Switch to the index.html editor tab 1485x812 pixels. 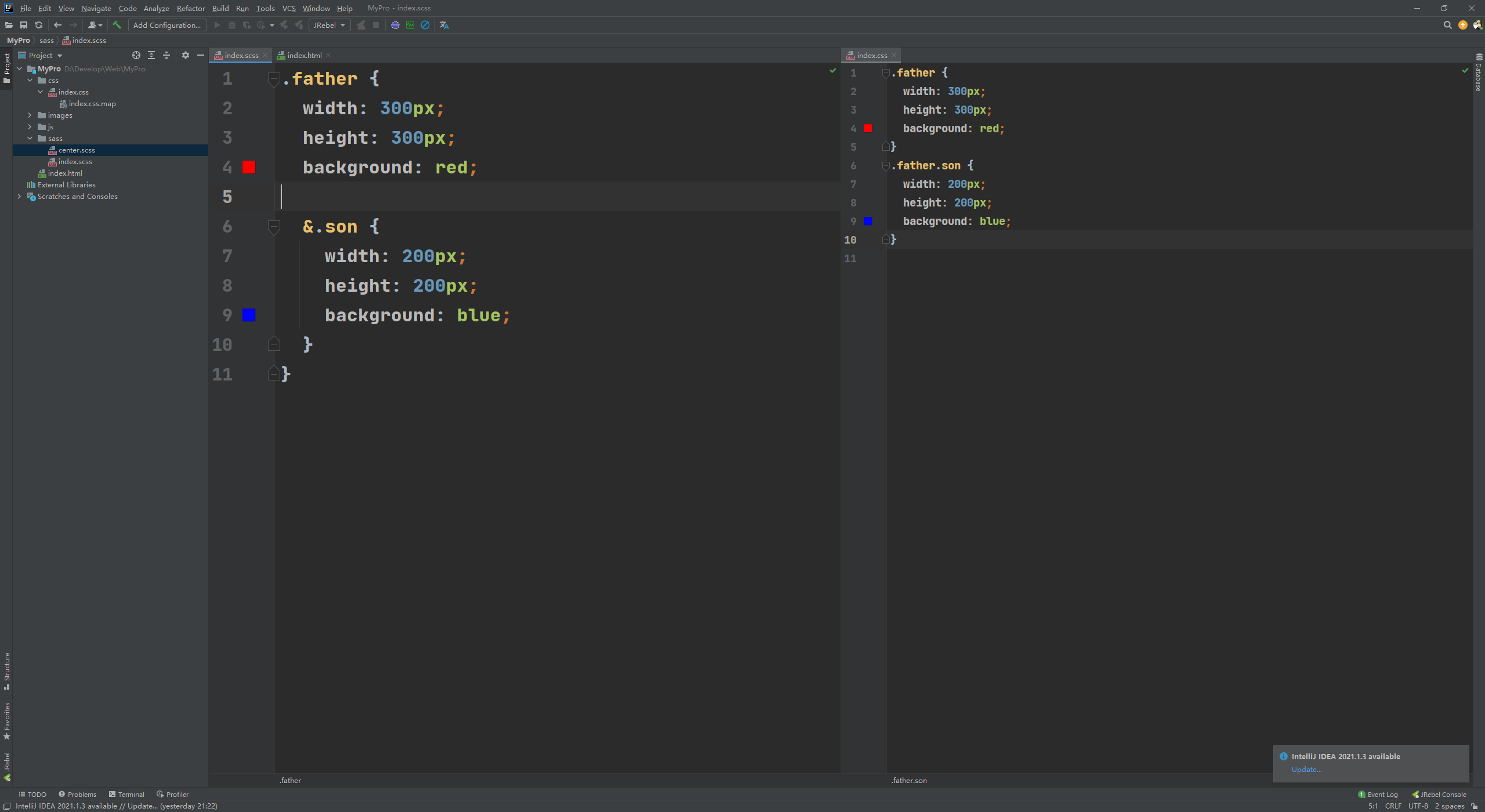tap(305, 55)
